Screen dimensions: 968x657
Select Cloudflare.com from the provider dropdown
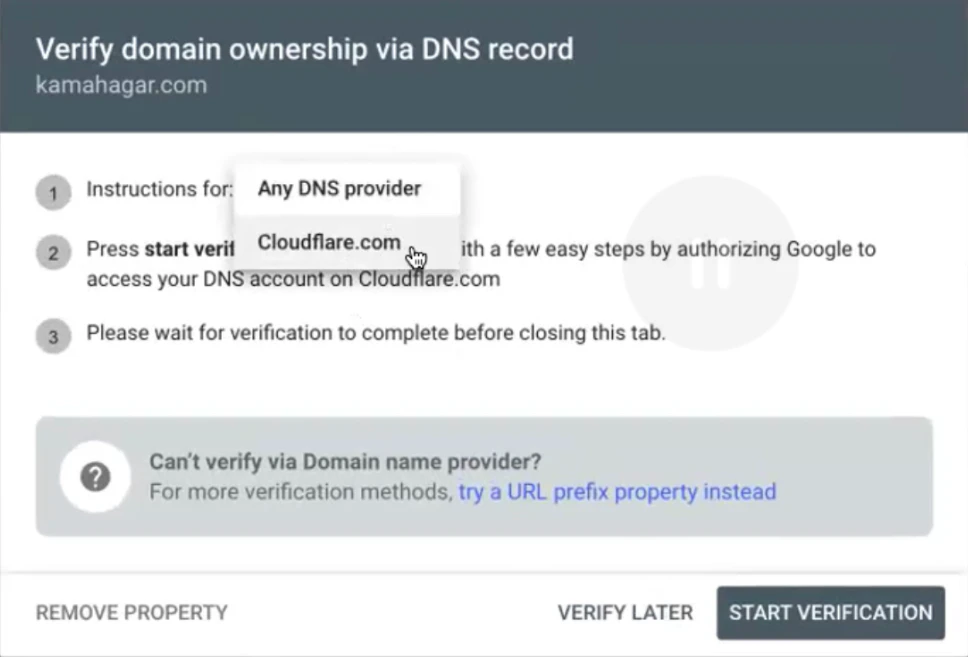point(329,242)
